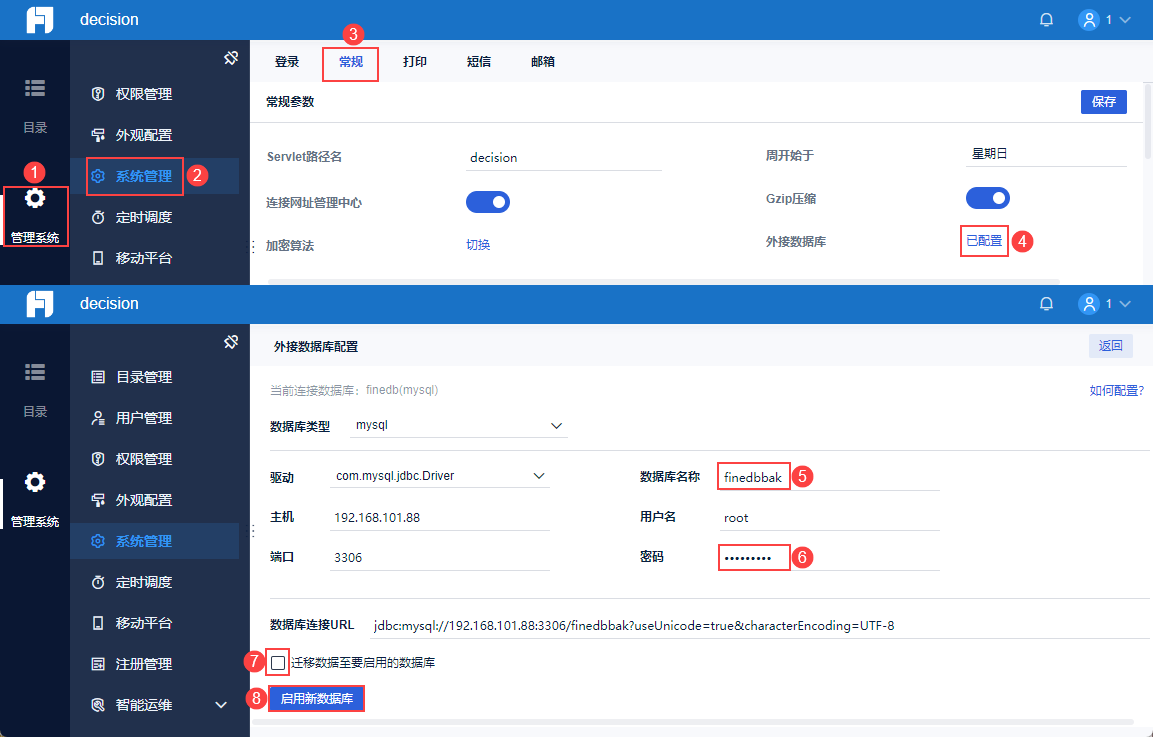Click user avatar icon in upper header

tap(1088, 20)
